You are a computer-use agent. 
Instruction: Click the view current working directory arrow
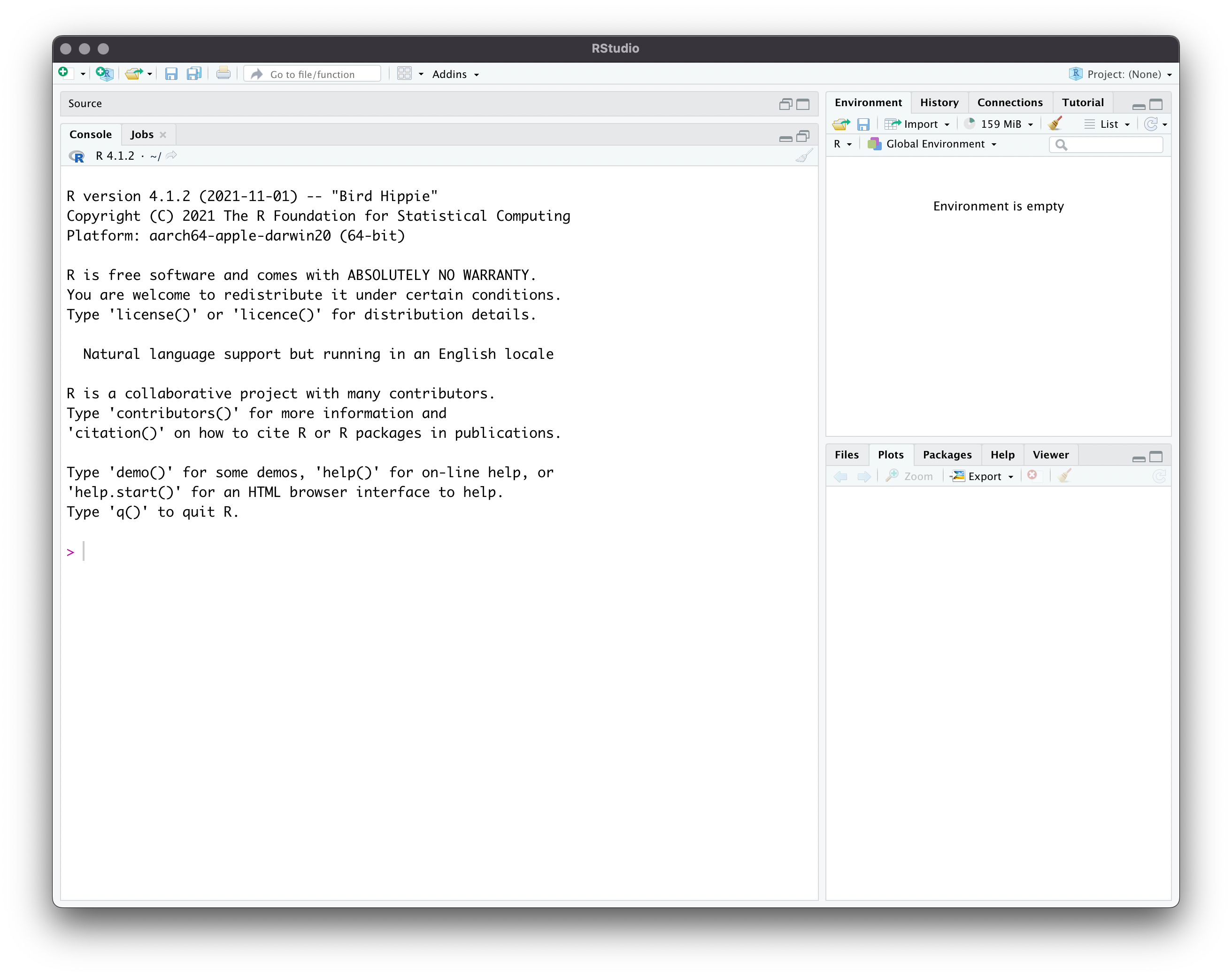pos(171,155)
